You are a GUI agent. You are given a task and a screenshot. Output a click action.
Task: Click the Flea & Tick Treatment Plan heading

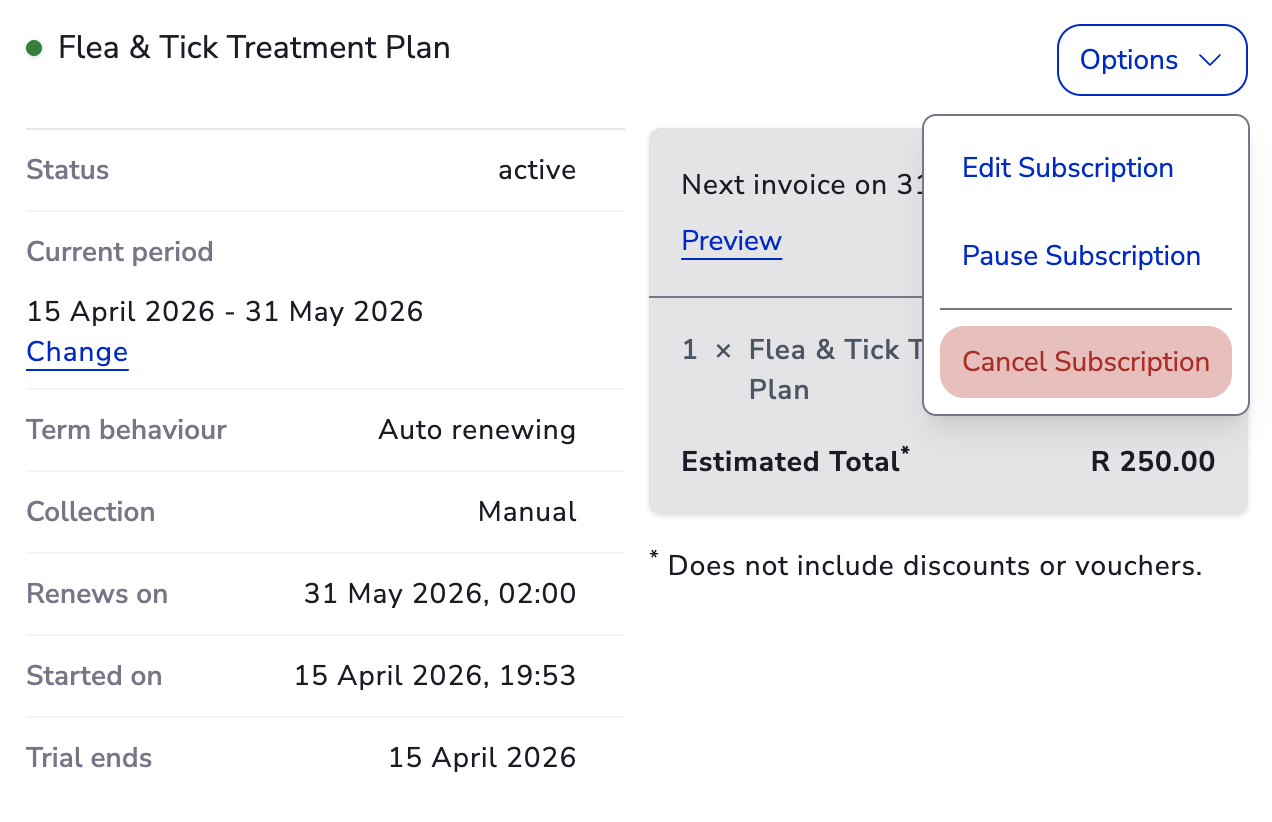pyautogui.click(x=254, y=48)
